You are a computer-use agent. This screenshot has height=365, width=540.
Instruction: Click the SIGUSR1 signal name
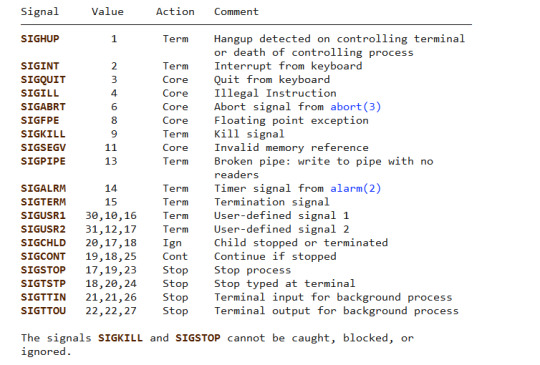(43, 216)
